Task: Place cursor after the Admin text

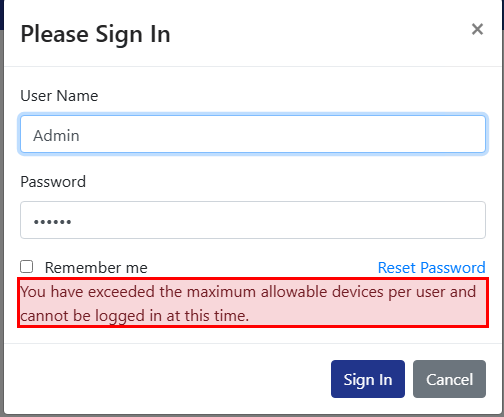Action: (x=81, y=136)
